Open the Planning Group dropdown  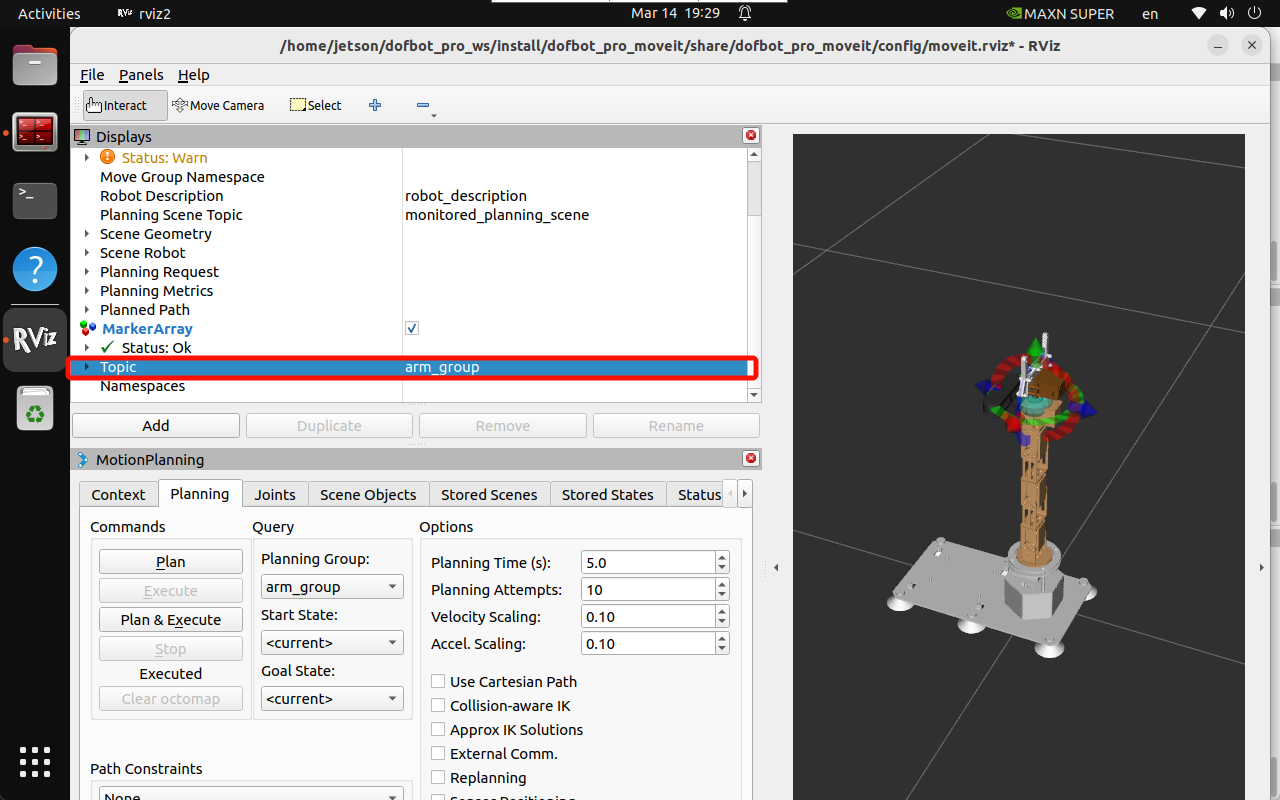(332, 587)
